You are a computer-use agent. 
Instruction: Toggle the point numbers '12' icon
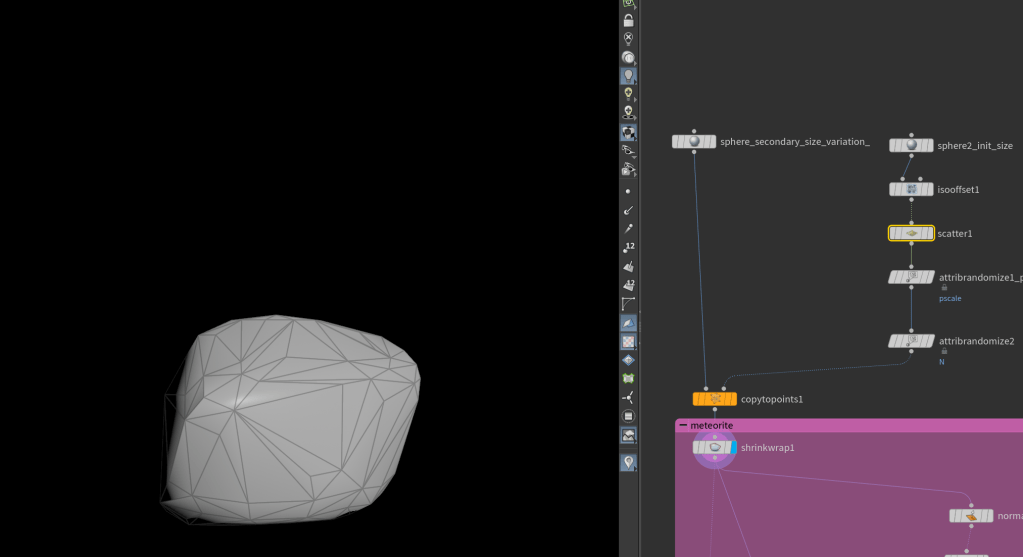(628, 247)
